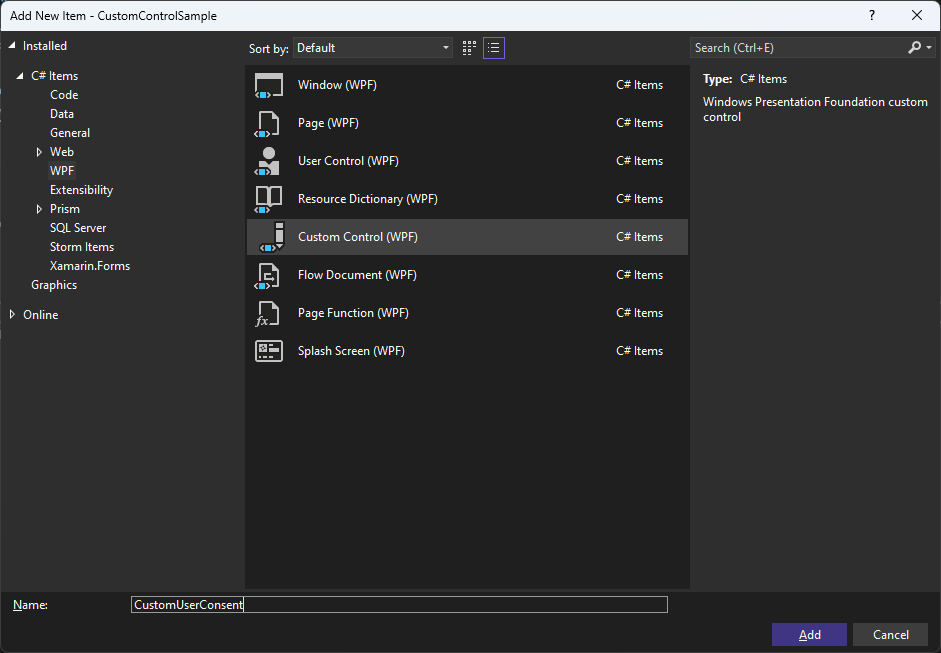The image size is (941, 653).
Task: Select the WPF category
Action: [62, 171]
